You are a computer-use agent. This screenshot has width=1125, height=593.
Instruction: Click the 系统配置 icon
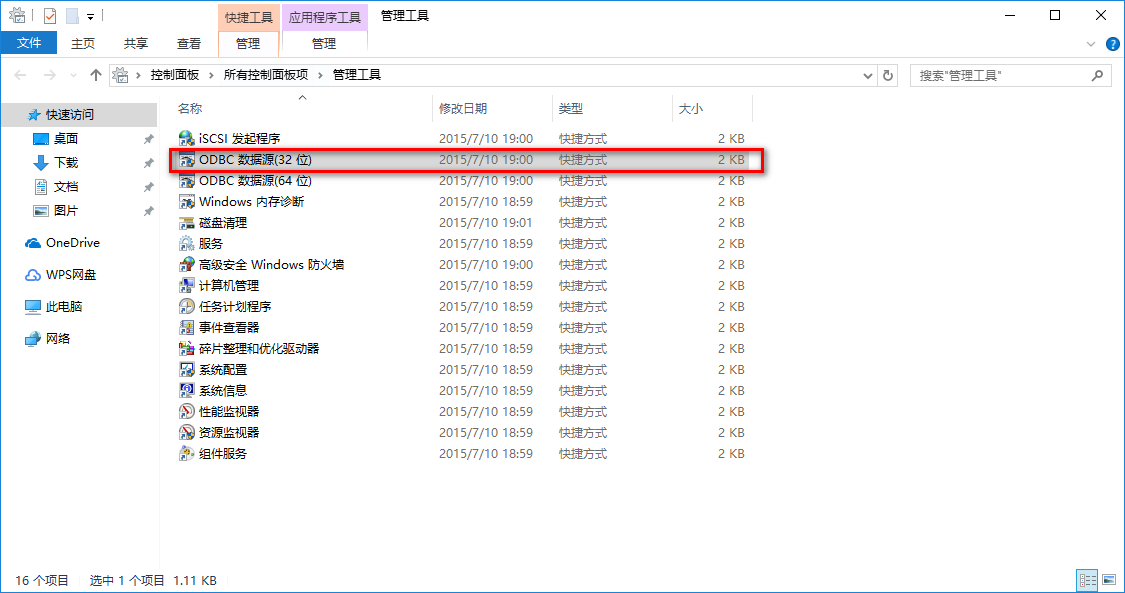coord(187,369)
